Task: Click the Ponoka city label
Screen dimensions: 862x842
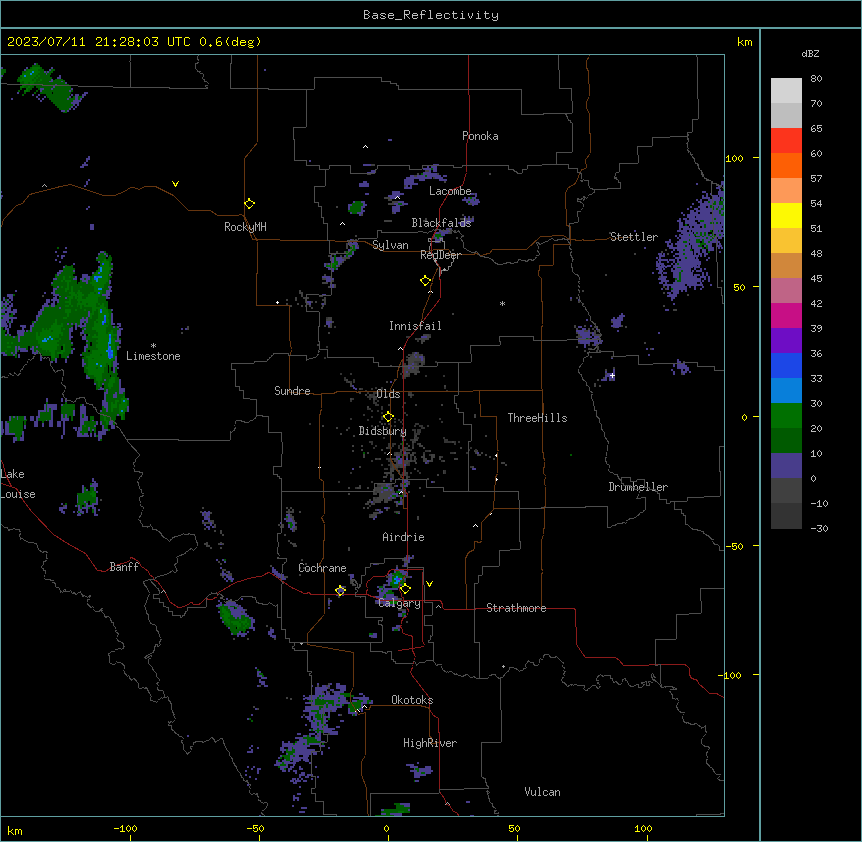Action: (480, 136)
